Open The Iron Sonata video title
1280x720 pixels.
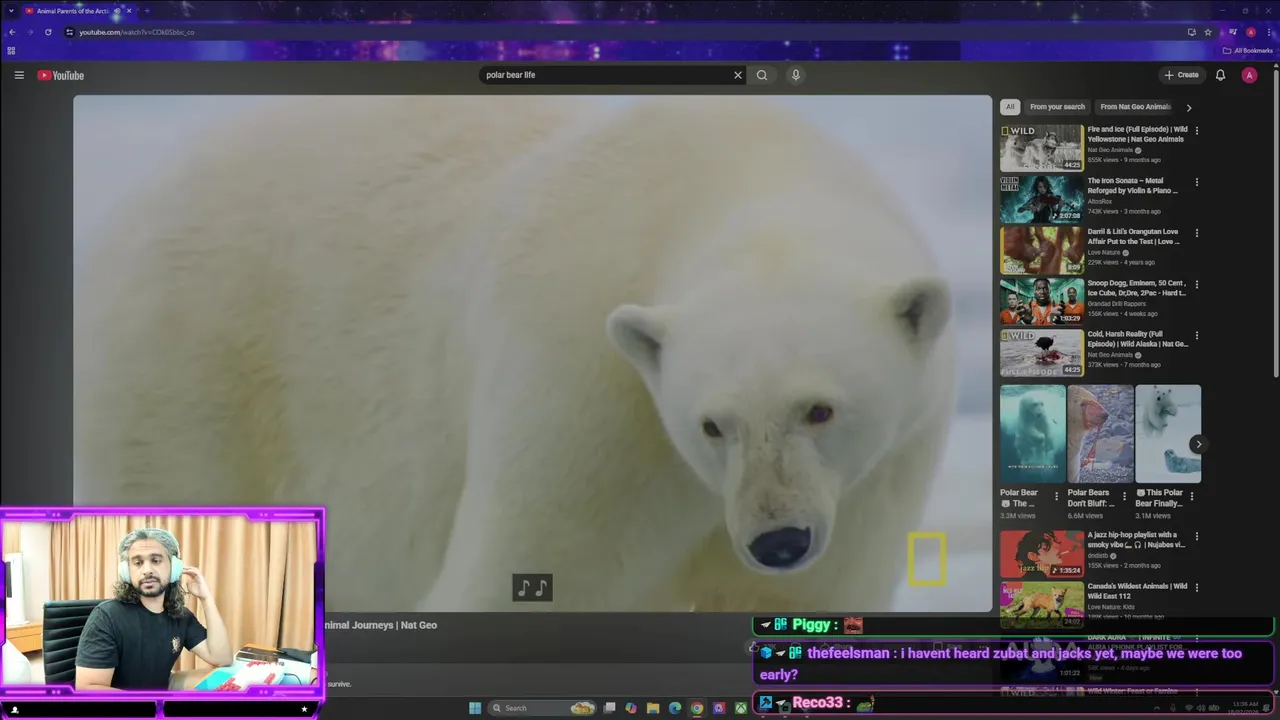click(1133, 185)
